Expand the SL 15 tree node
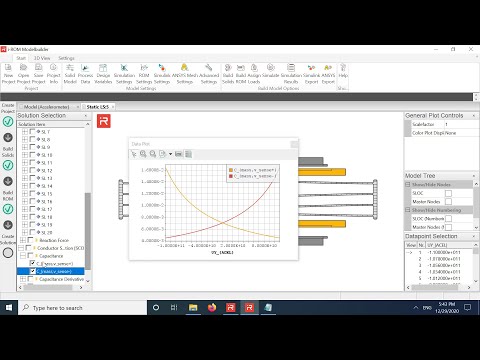Image resolution: width=480 pixels, height=360 pixels. pyautogui.click(x=25, y=194)
